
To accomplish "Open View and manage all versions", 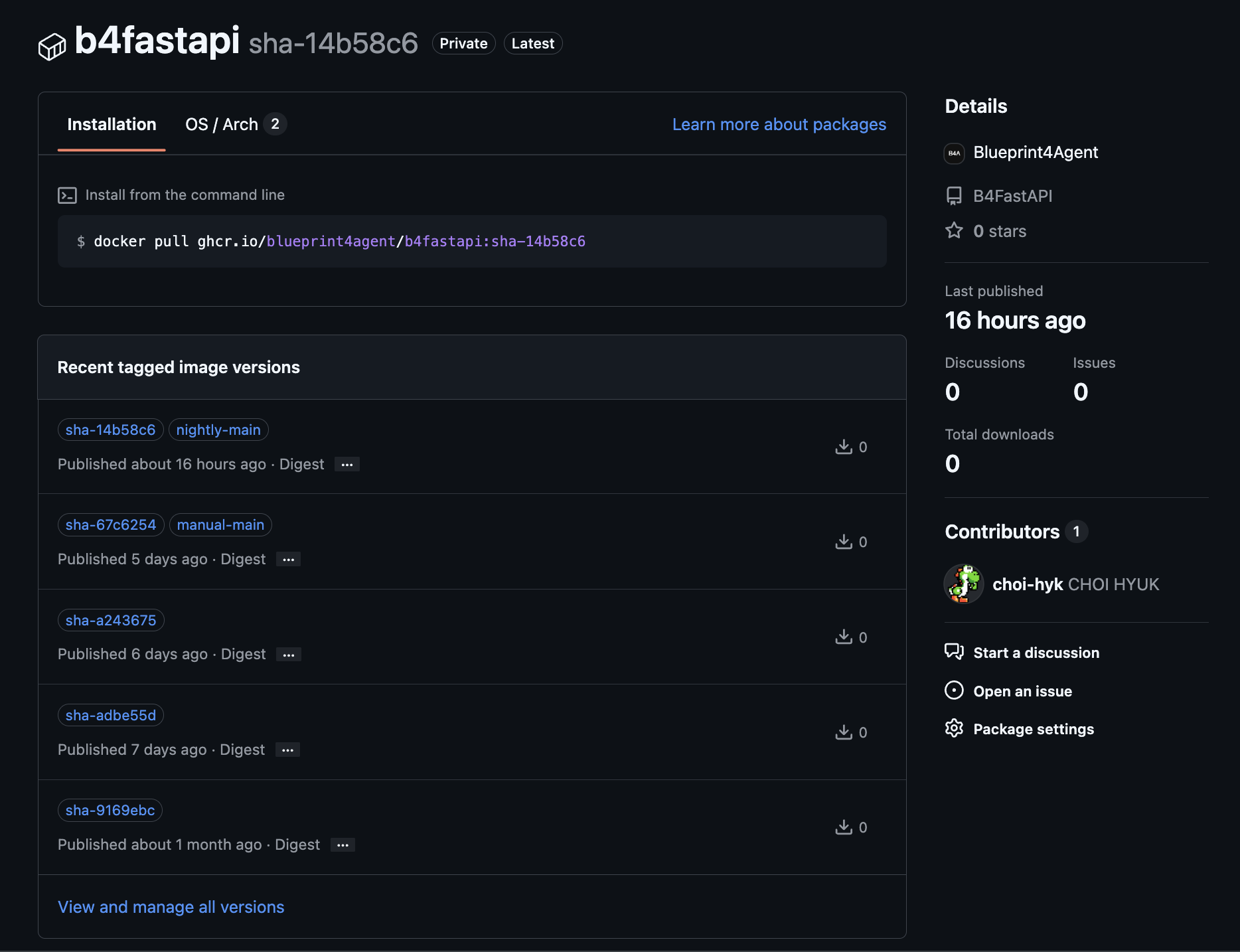I will [171, 907].
